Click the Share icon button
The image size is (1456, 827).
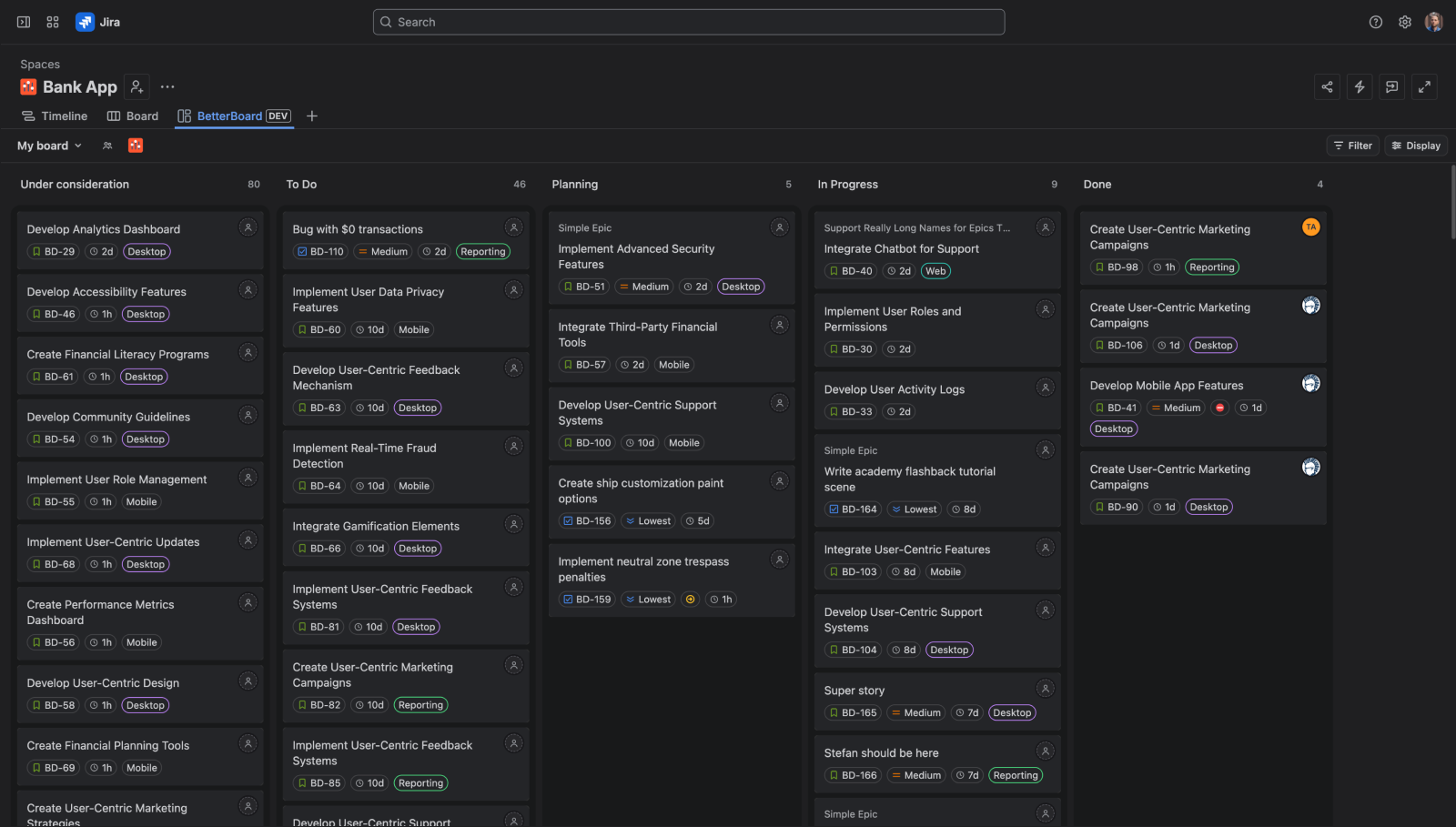pyautogui.click(x=1327, y=86)
